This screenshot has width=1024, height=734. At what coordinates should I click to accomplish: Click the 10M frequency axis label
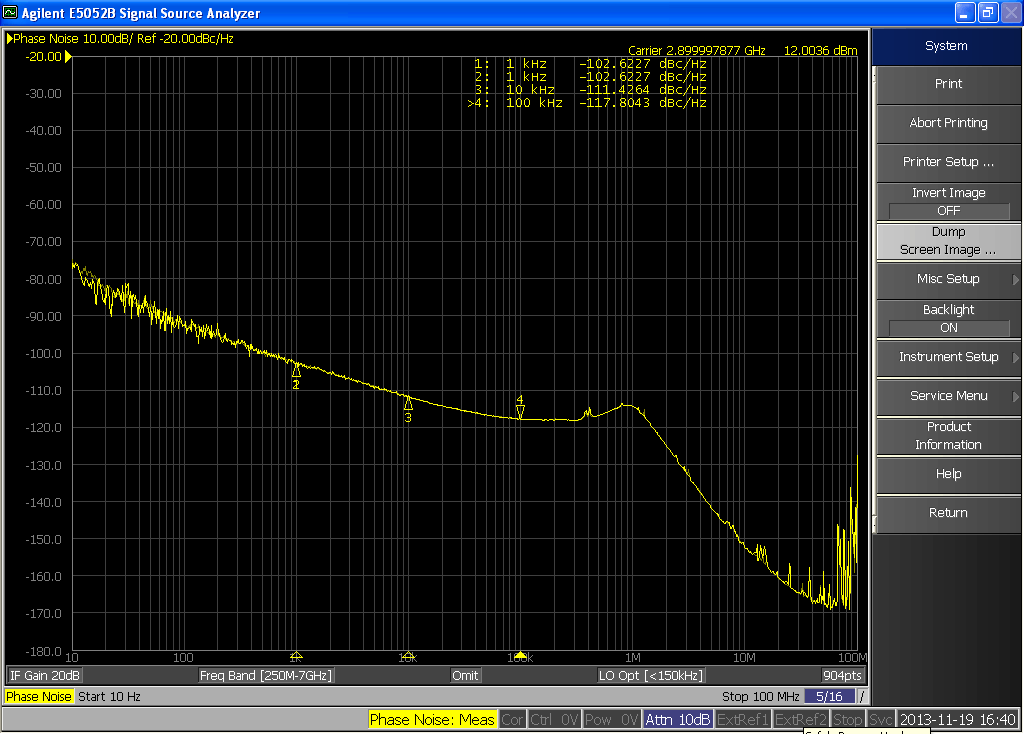744,658
